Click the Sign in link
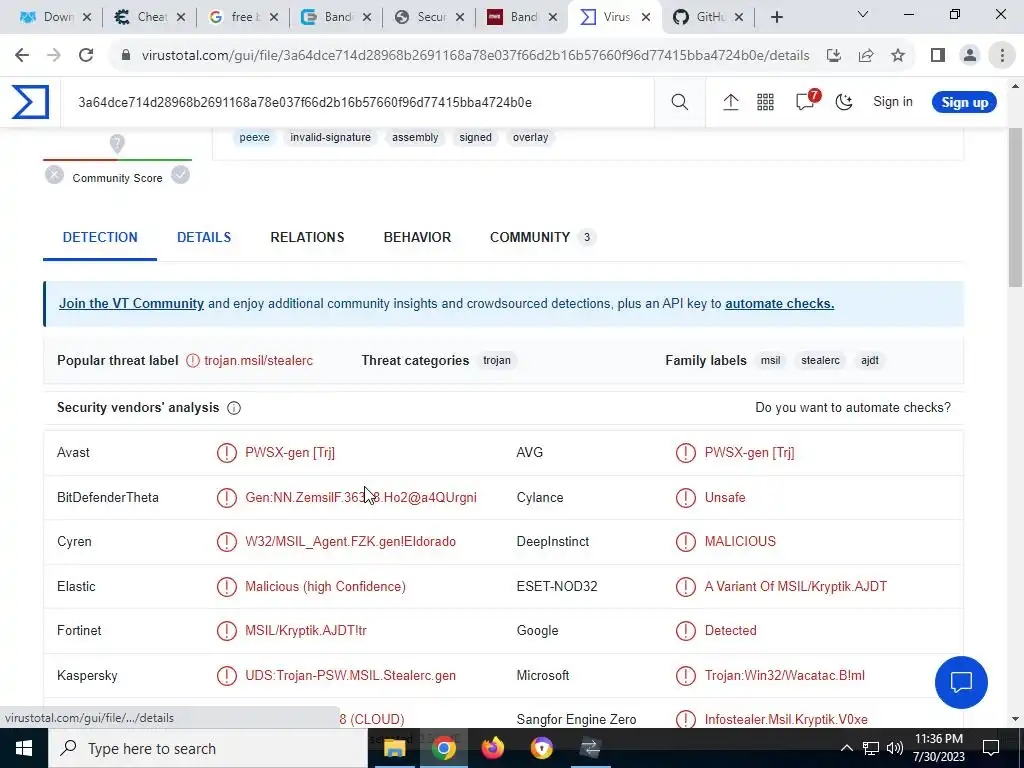1024x768 pixels. coord(893,102)
